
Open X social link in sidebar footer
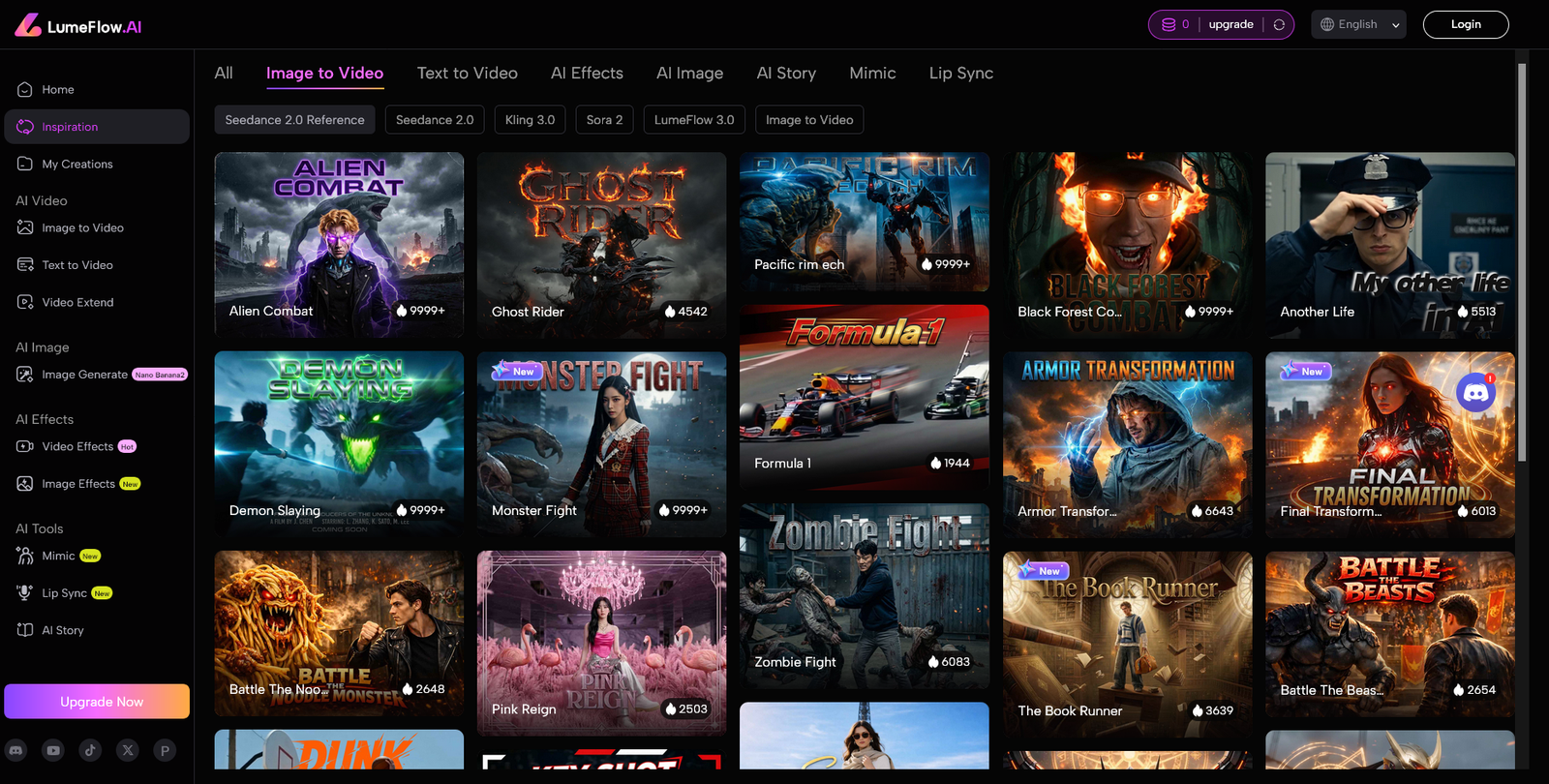point(128,750)
